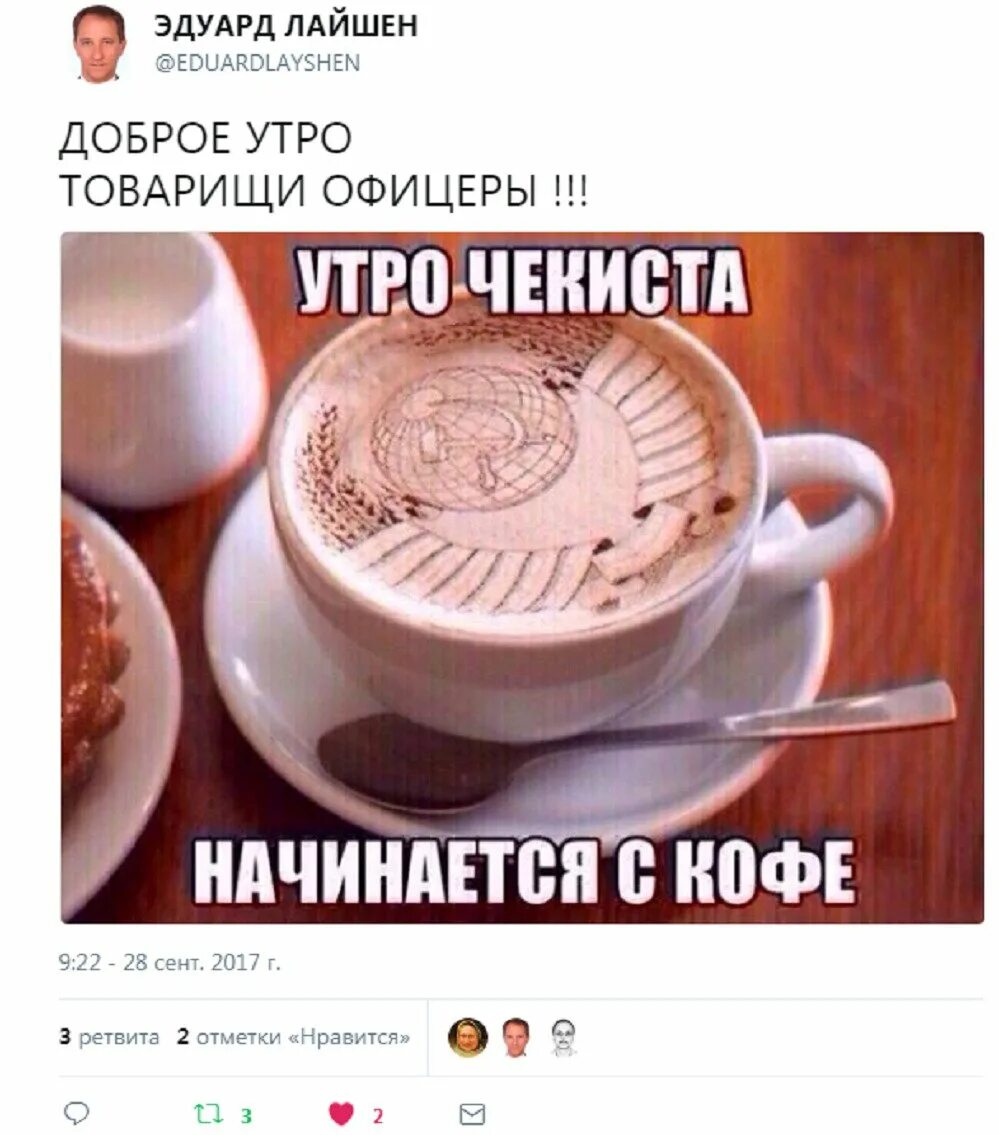Screen dimensions: 999x1135
Task: Toggle the red heart like icon
Action: [341, 1113]
